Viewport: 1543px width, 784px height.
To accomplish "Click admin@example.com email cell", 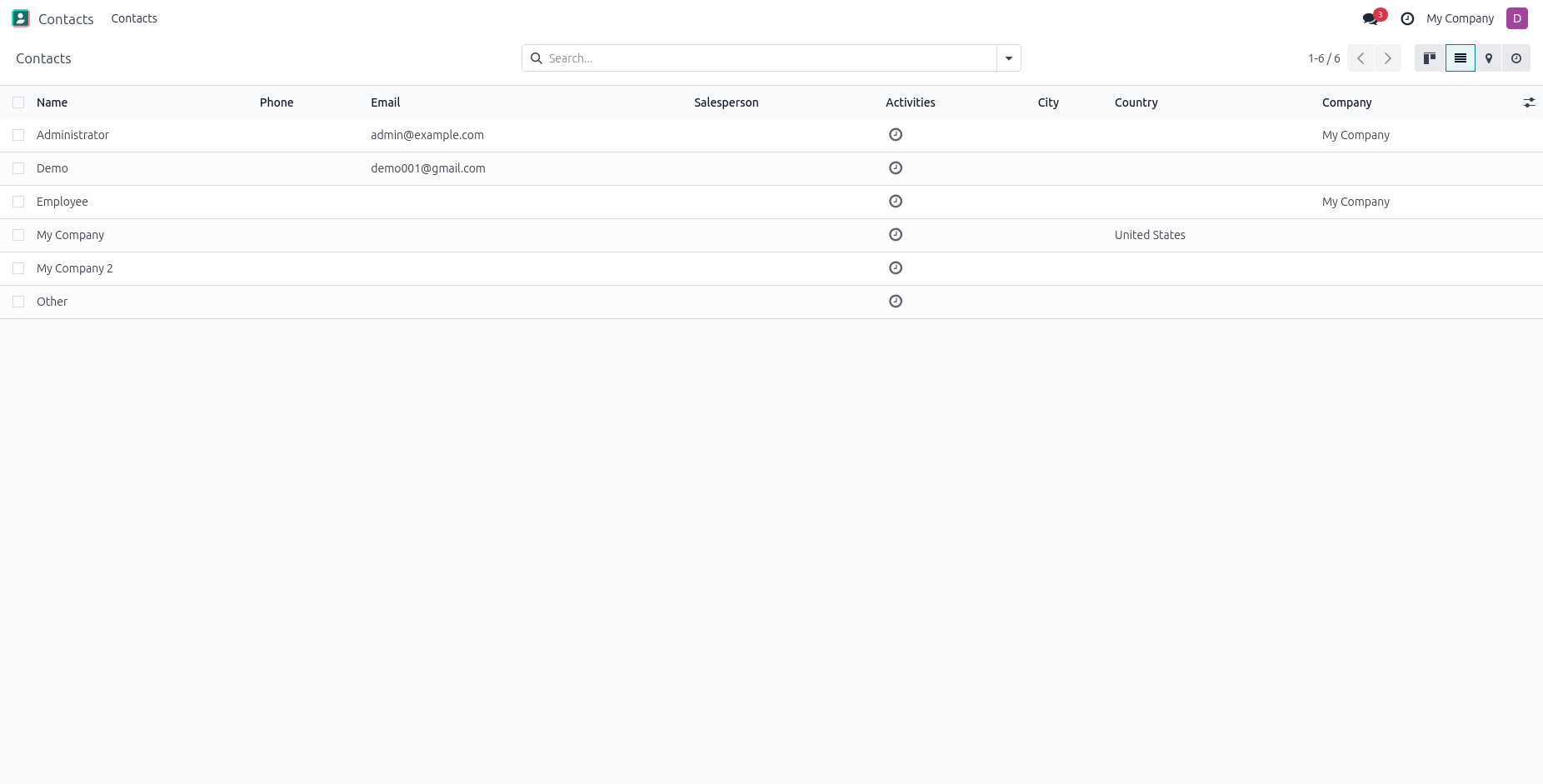I will [x=427, y=135].
